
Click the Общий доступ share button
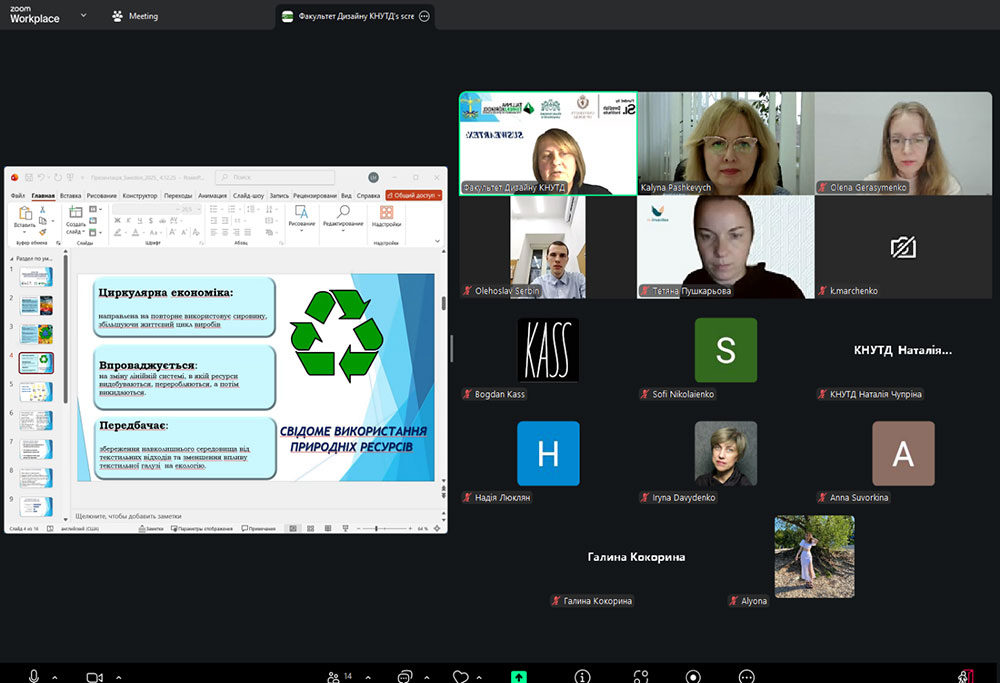pos(413,196)
